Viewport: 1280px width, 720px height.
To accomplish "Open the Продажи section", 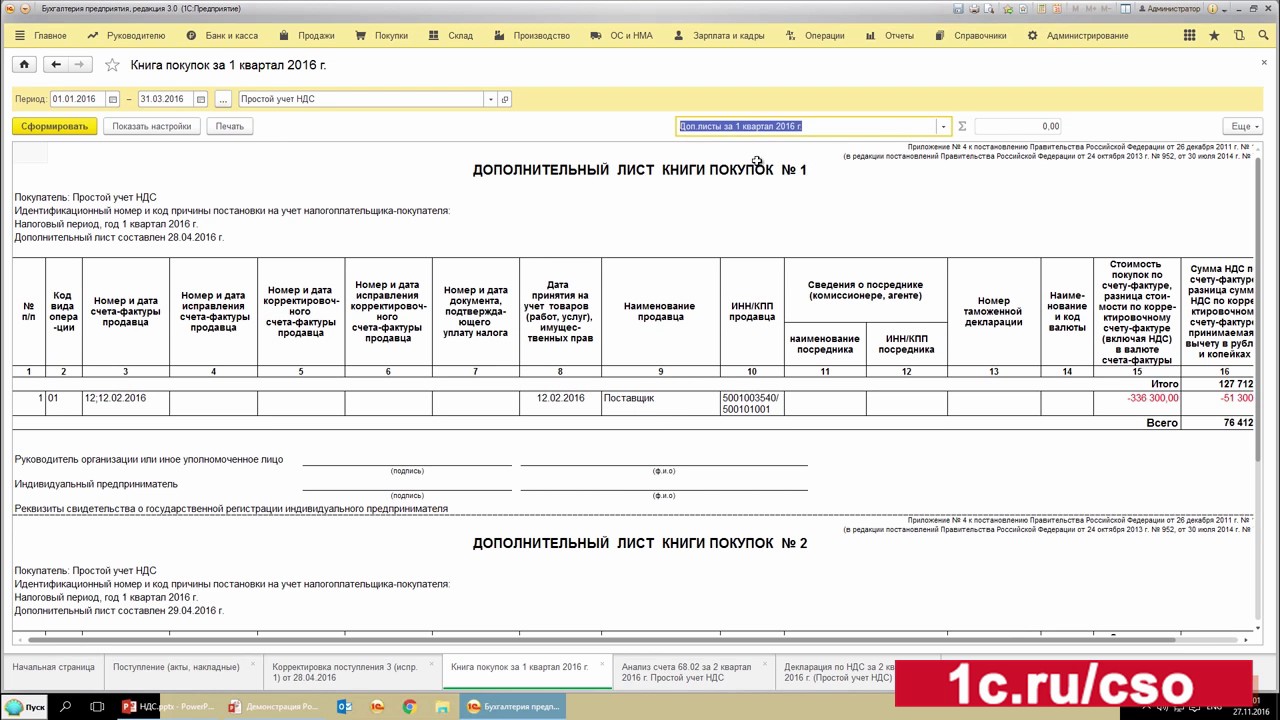I will point(307,35).
